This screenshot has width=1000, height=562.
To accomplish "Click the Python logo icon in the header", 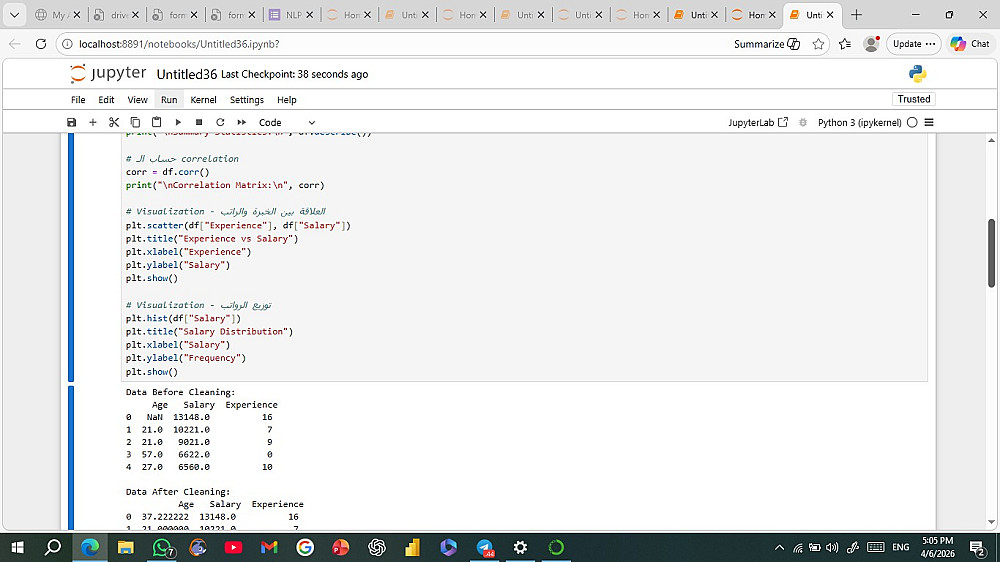I will 917,74.
